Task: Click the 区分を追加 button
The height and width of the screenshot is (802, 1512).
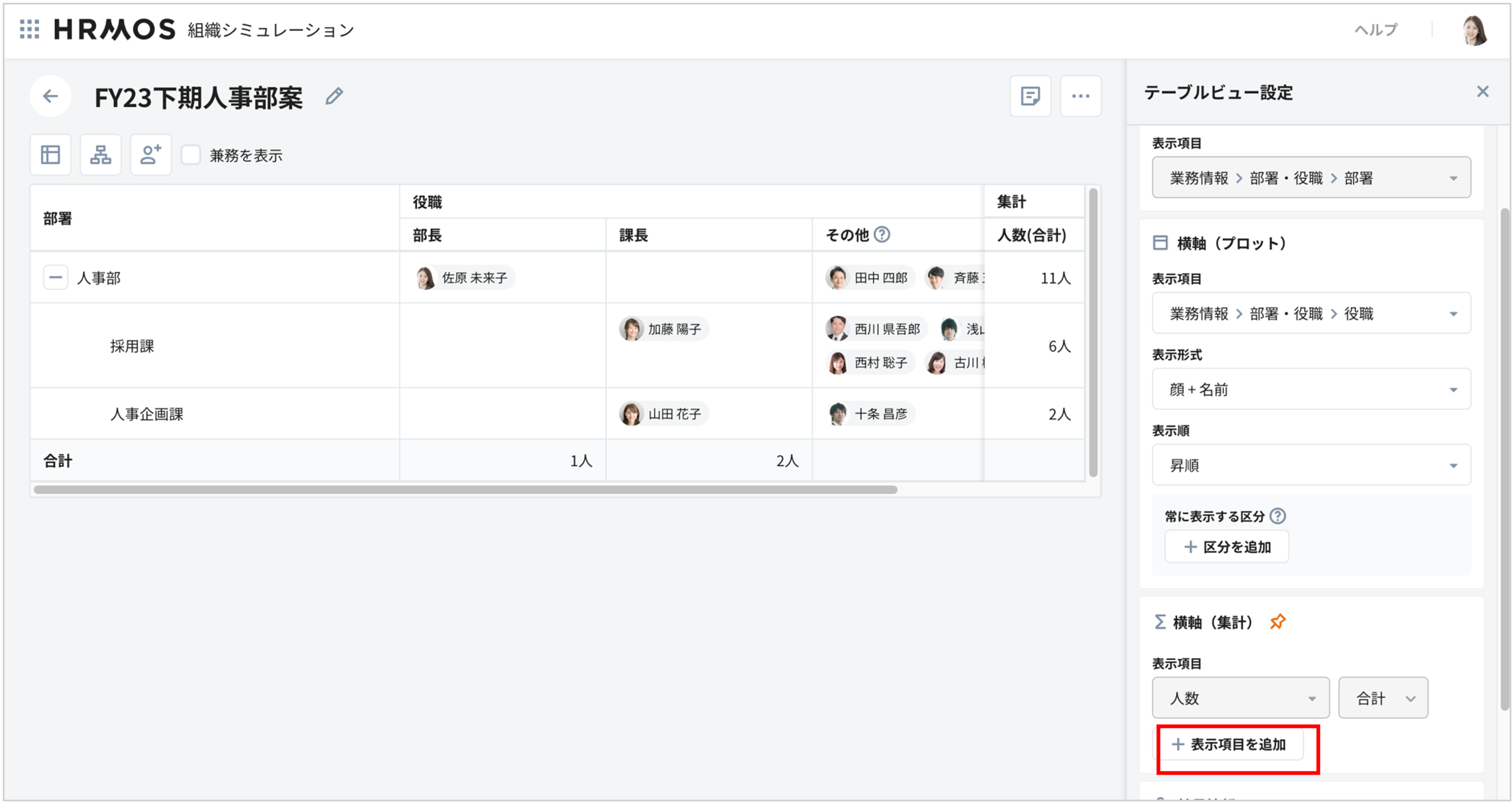Action: 1226,546
